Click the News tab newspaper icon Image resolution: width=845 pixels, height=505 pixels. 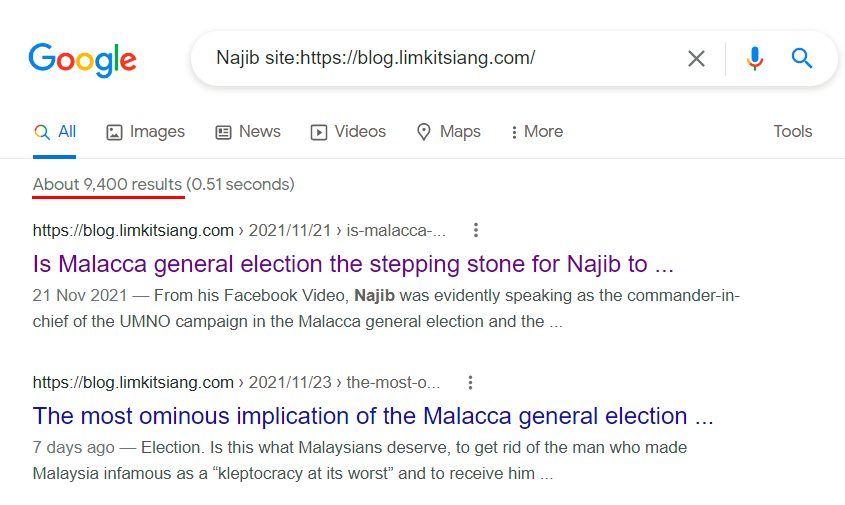(x=223, y=132)
